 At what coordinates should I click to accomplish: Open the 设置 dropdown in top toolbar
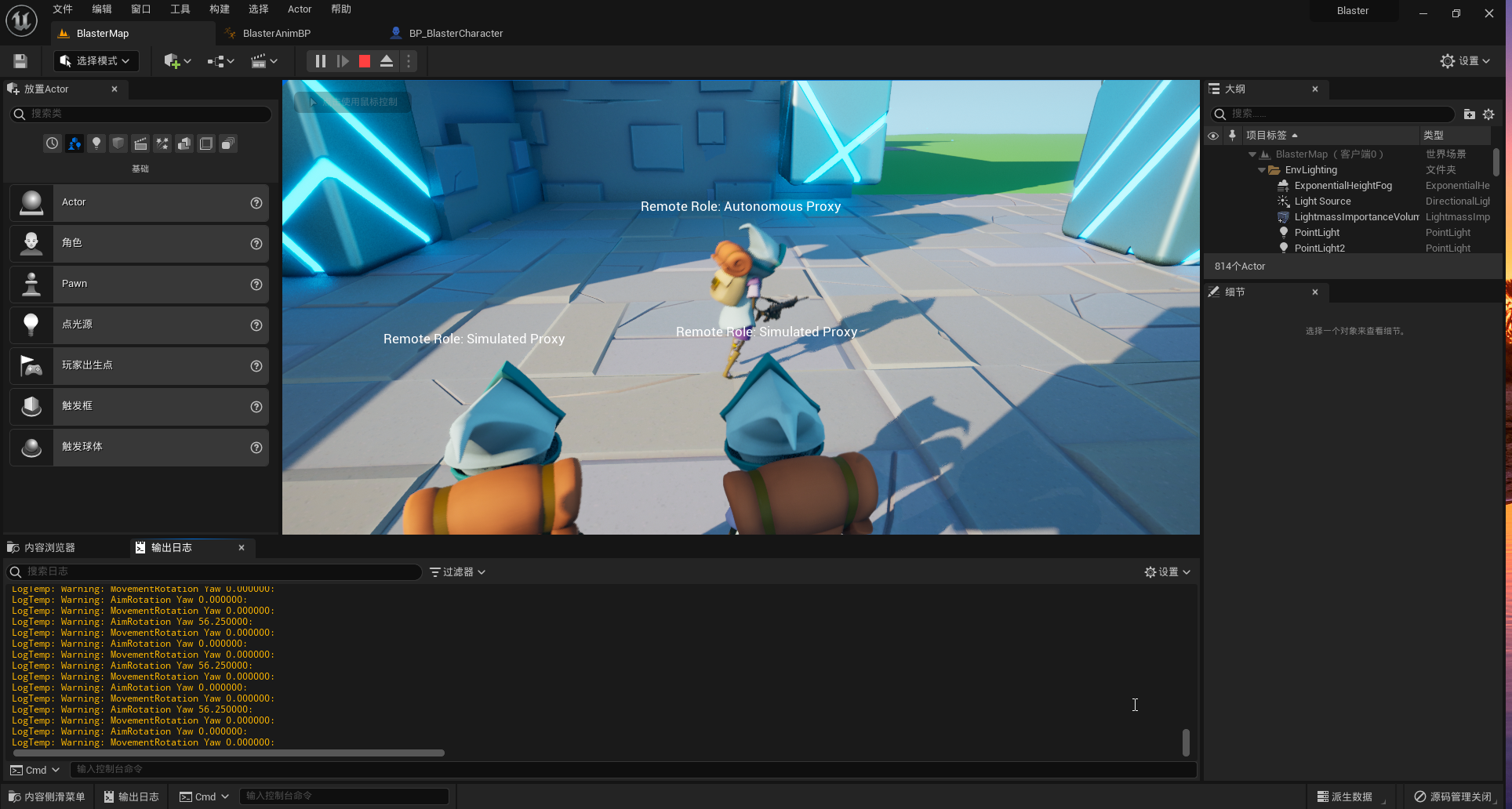point(1465,61)
